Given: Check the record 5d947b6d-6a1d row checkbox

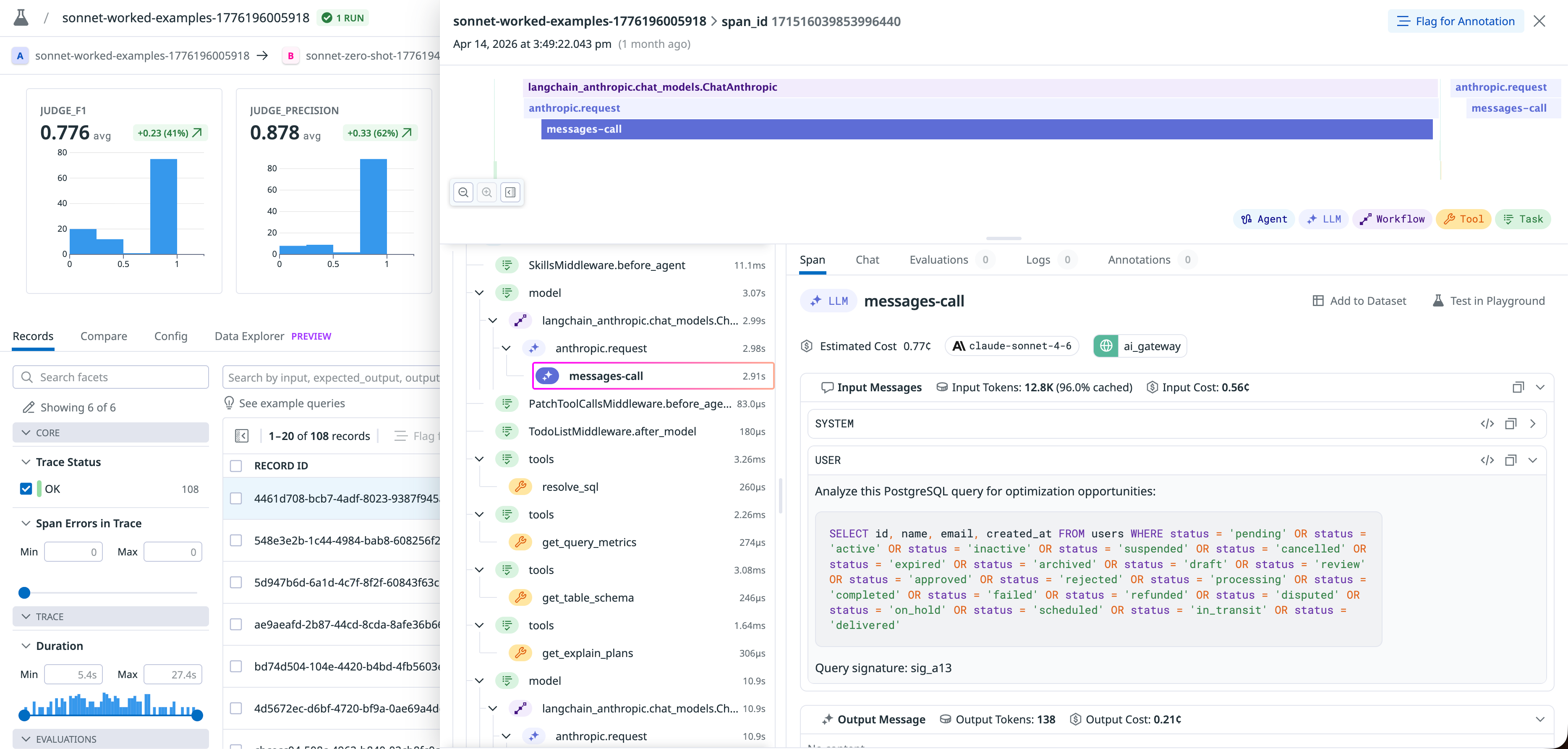Looking at the screenshot, I should [236, 583].
